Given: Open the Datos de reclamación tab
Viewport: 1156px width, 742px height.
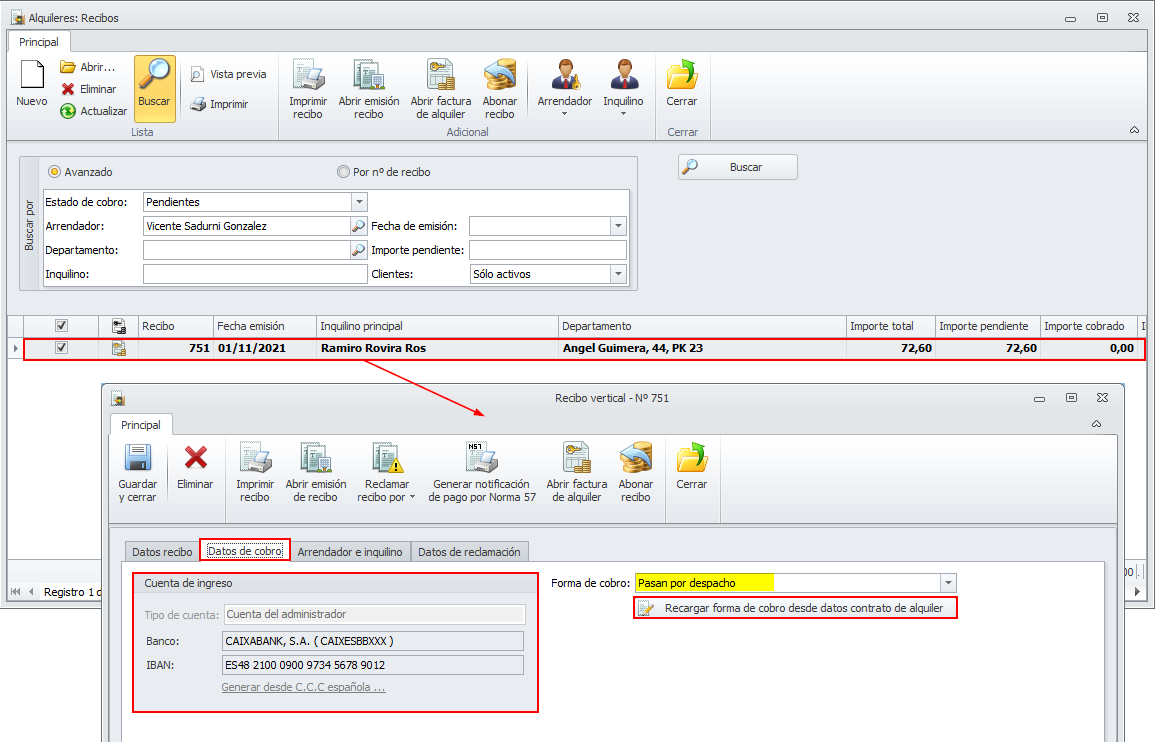Looking at the screenshot, I should (x=470, y=552).
